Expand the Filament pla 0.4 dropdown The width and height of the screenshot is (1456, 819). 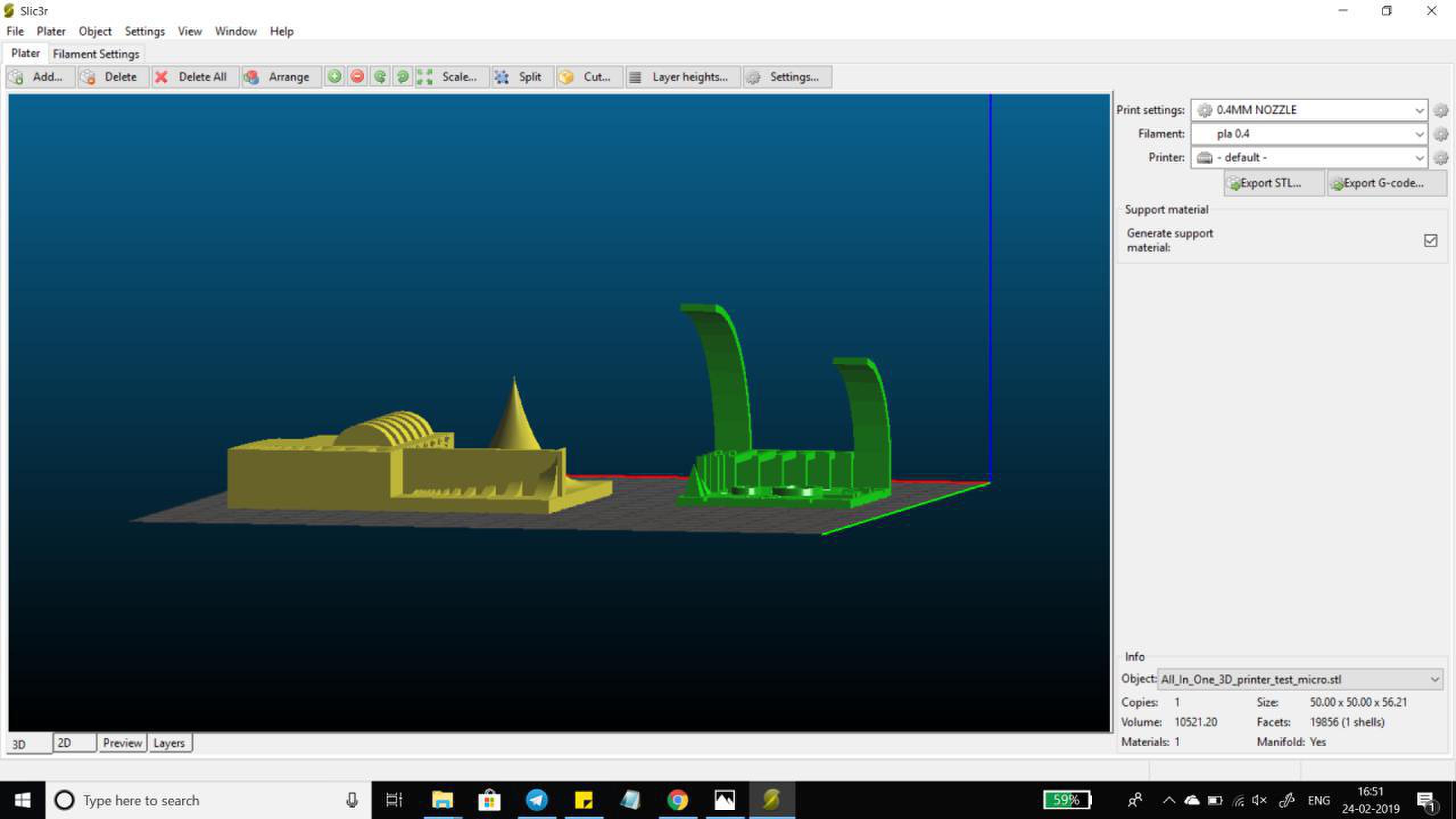pos(1419,134)
